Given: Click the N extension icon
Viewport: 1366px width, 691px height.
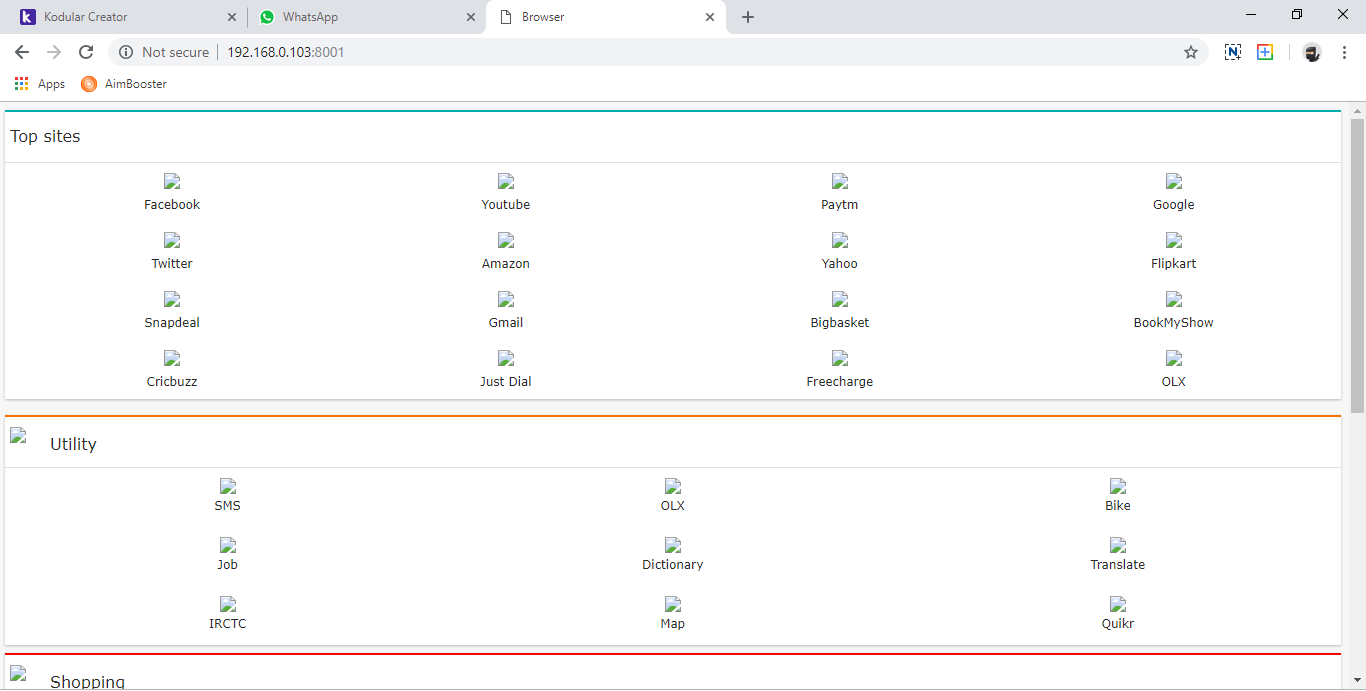Looking at the screenshot, I should [1233, 52].
